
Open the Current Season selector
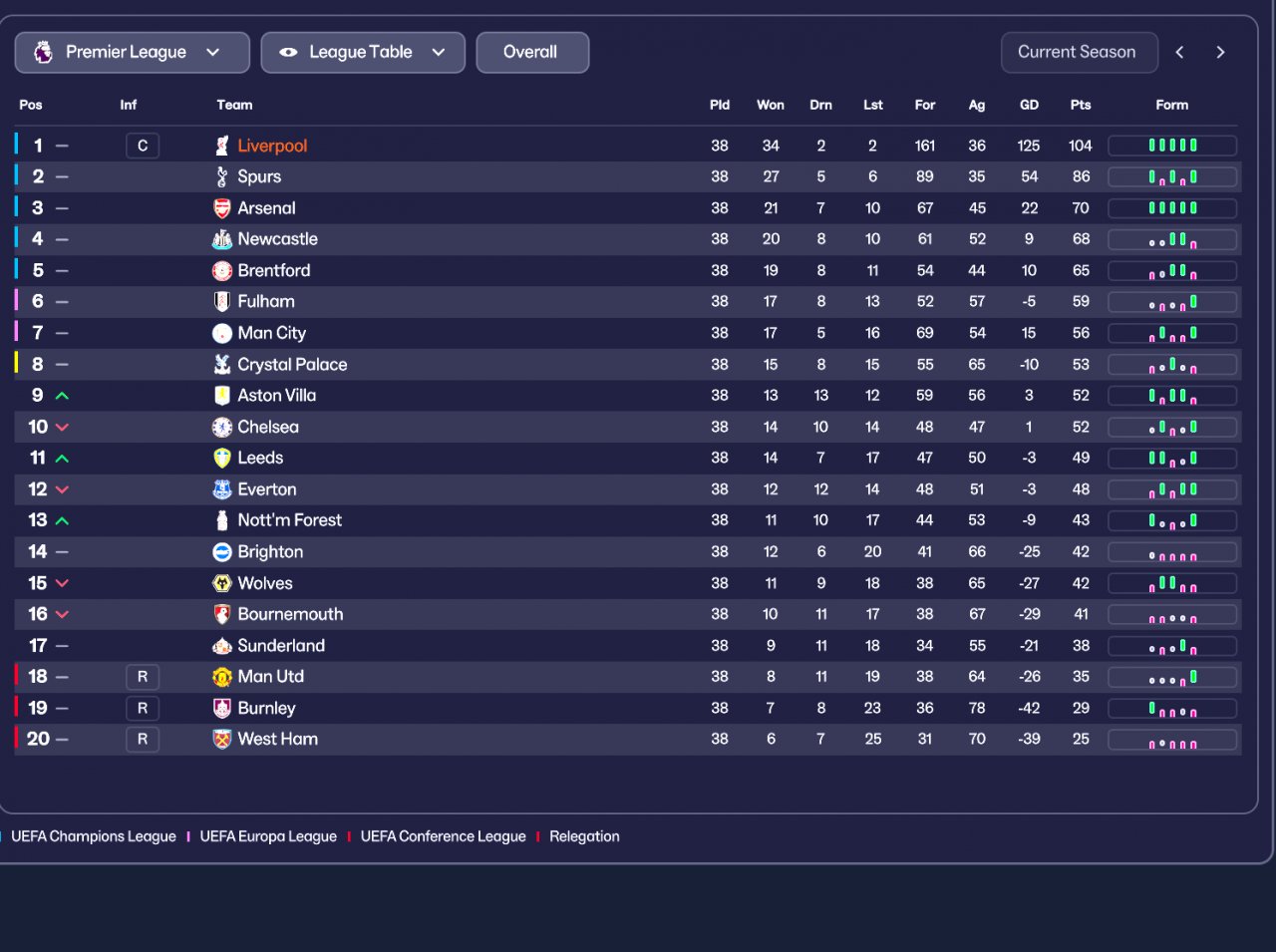point(1079,53)
